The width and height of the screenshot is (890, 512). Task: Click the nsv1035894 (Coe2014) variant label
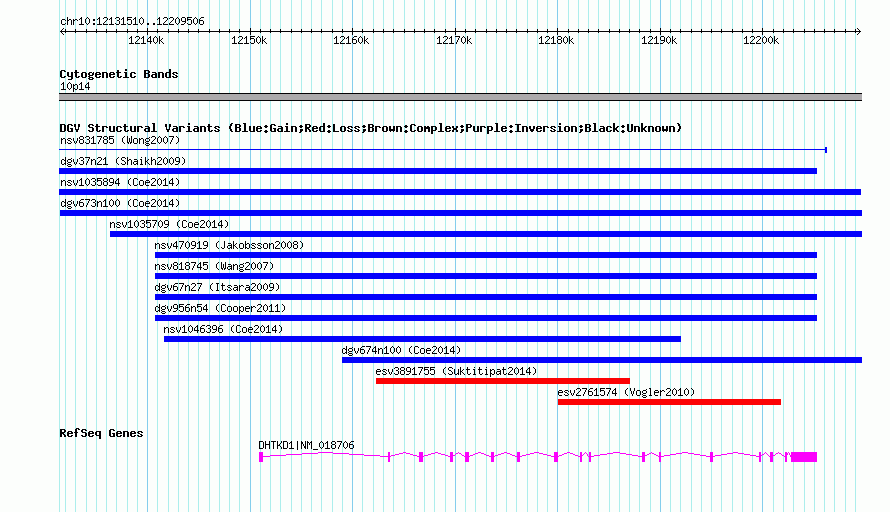click(120, 182)
